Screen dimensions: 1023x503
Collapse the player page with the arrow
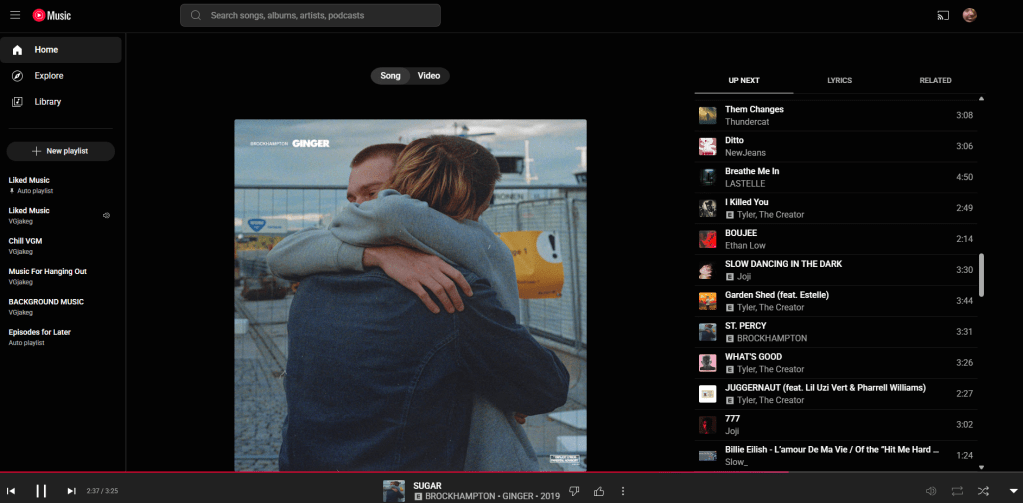tap(1012, 491)
